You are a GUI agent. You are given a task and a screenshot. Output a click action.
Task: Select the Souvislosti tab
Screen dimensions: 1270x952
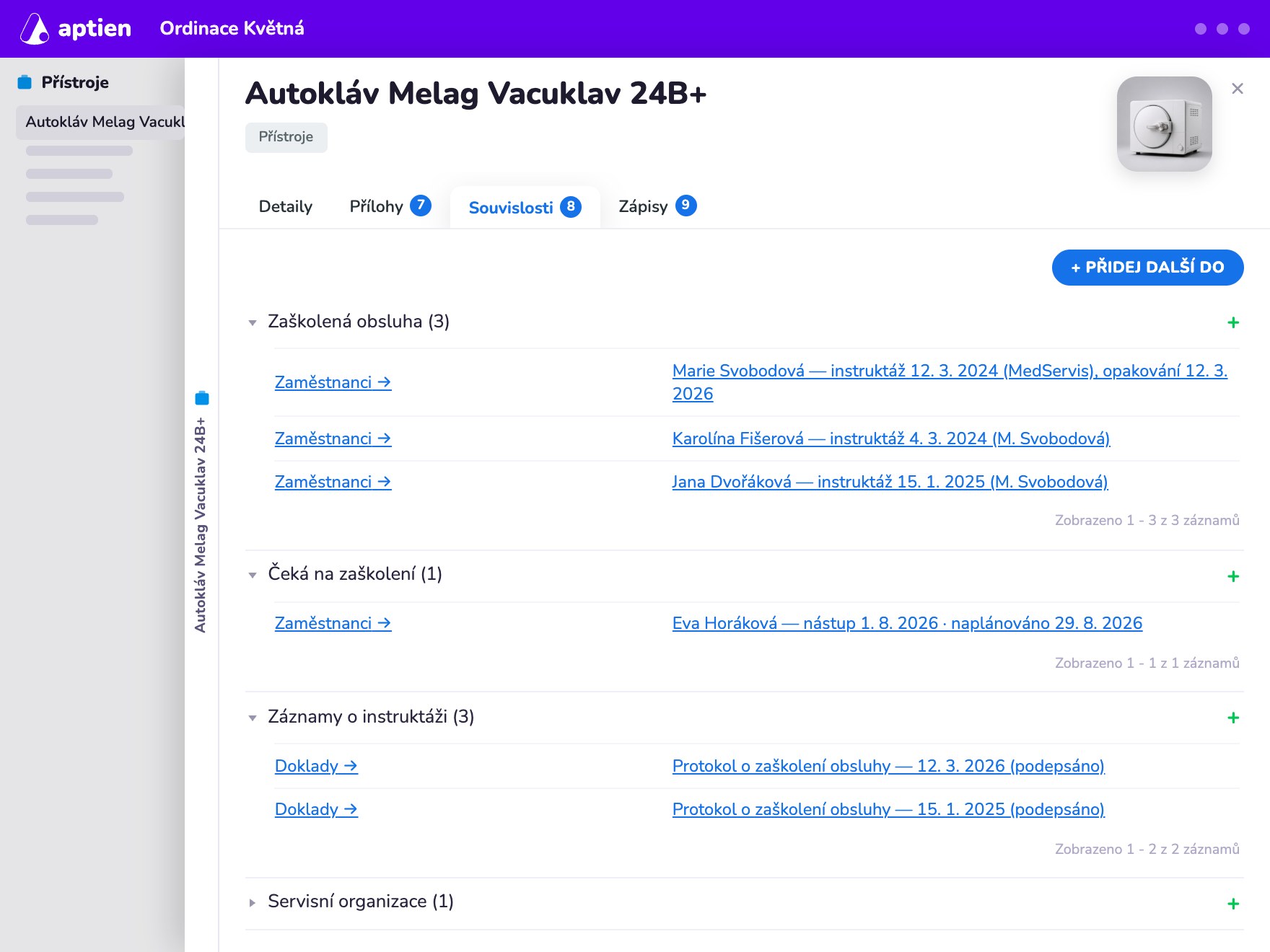(525, 208)
